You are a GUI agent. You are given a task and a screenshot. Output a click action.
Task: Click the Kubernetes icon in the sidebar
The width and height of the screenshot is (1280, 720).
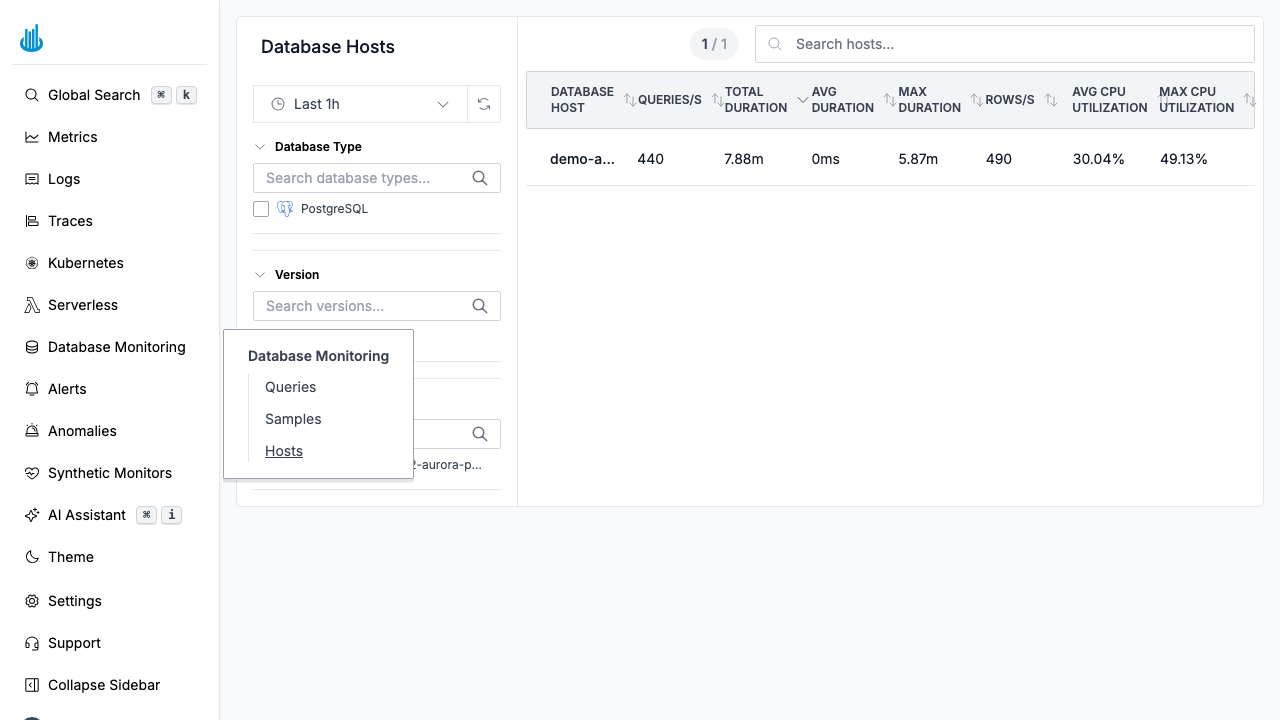31,263
